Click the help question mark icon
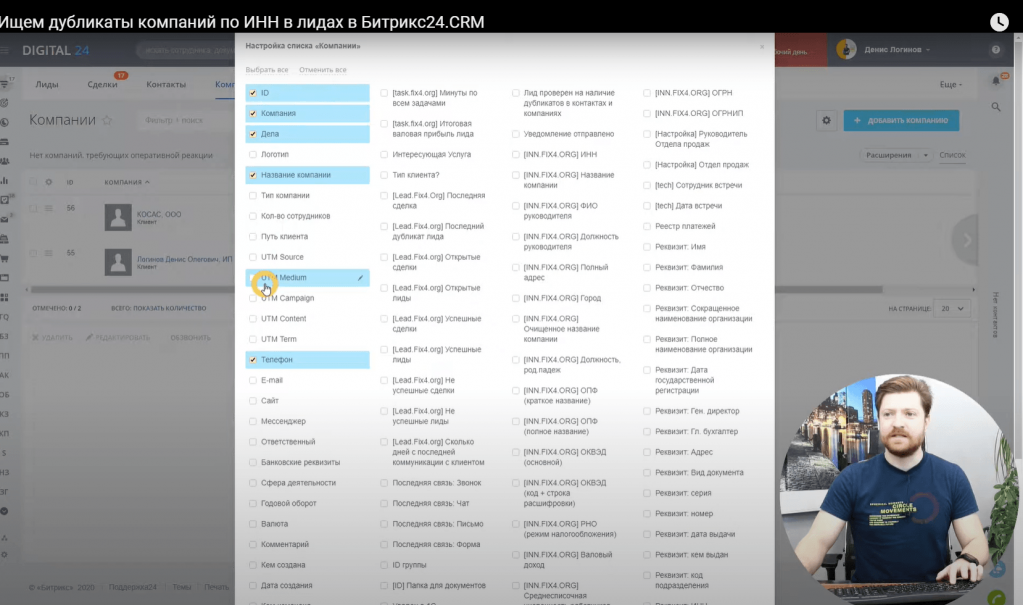 pyautogui.click(x=996, y=50)
